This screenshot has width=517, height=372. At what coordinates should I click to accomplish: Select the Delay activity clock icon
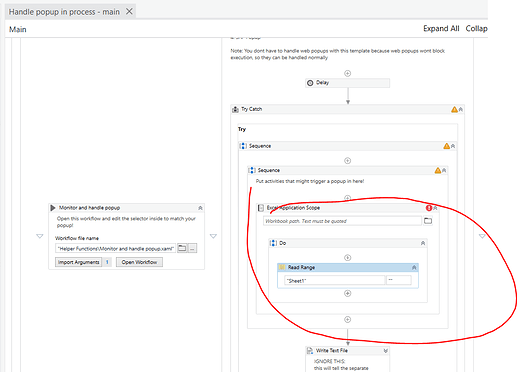coord(310,83)
